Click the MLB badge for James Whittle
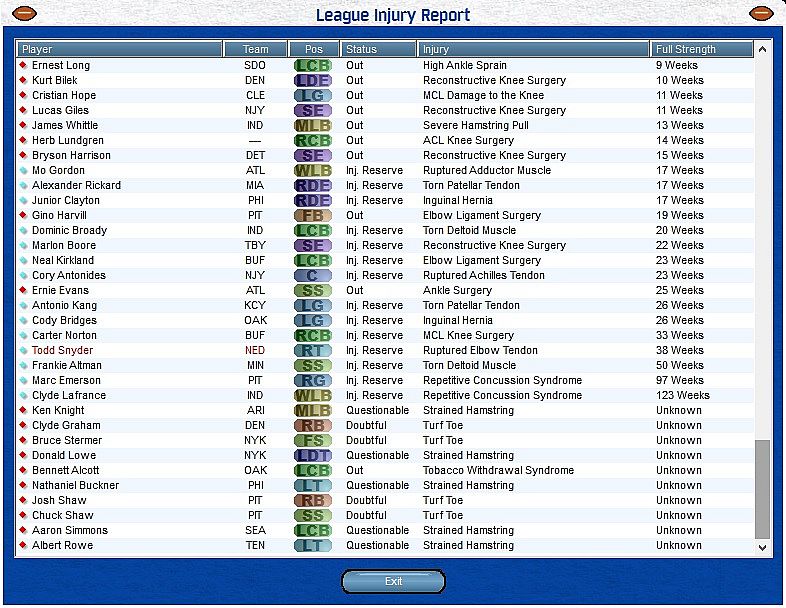 [x=313, y=125]
